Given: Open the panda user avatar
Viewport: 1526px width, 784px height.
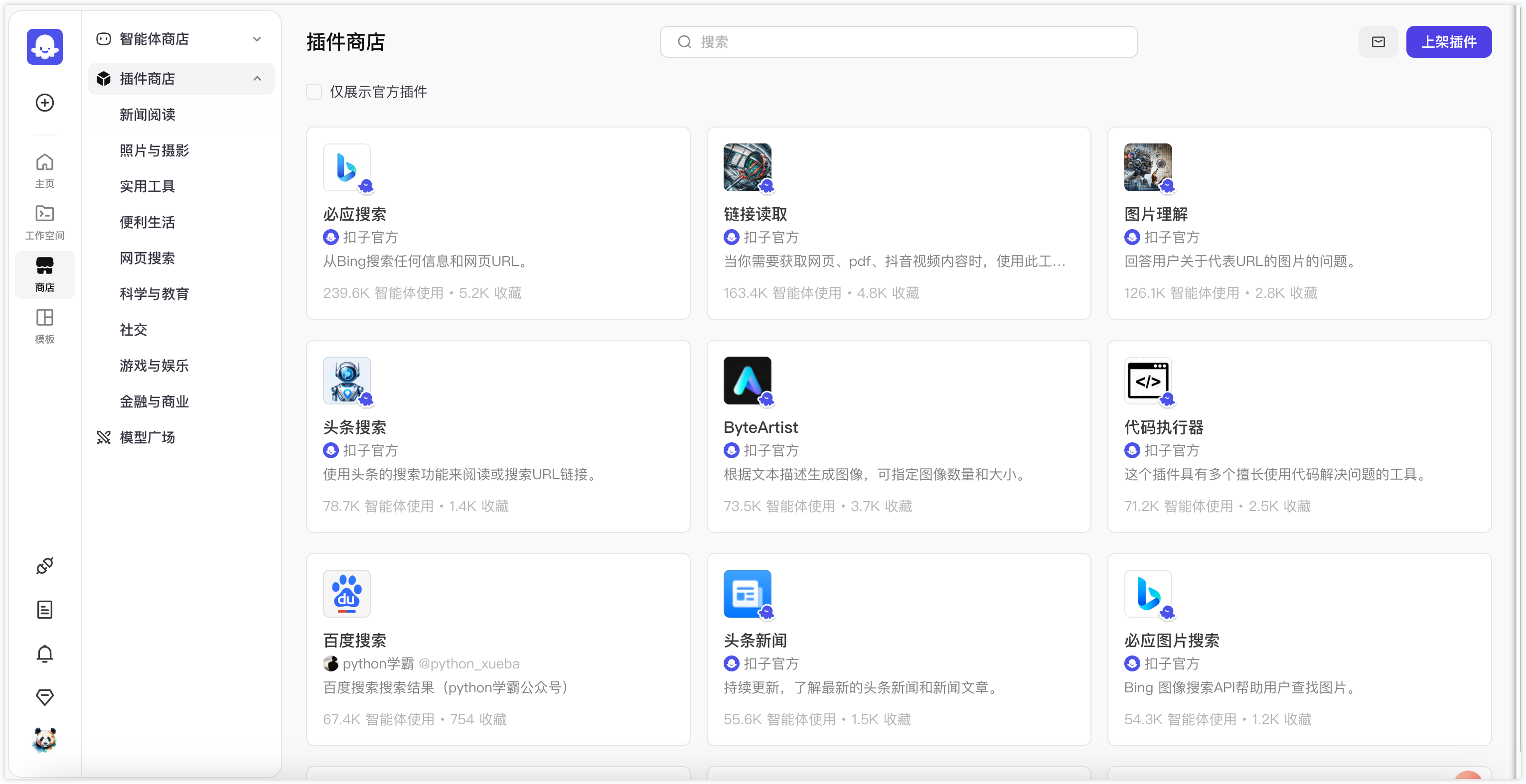Looking at the screenshot, I should pyautogui.click(x=44, y=740).
